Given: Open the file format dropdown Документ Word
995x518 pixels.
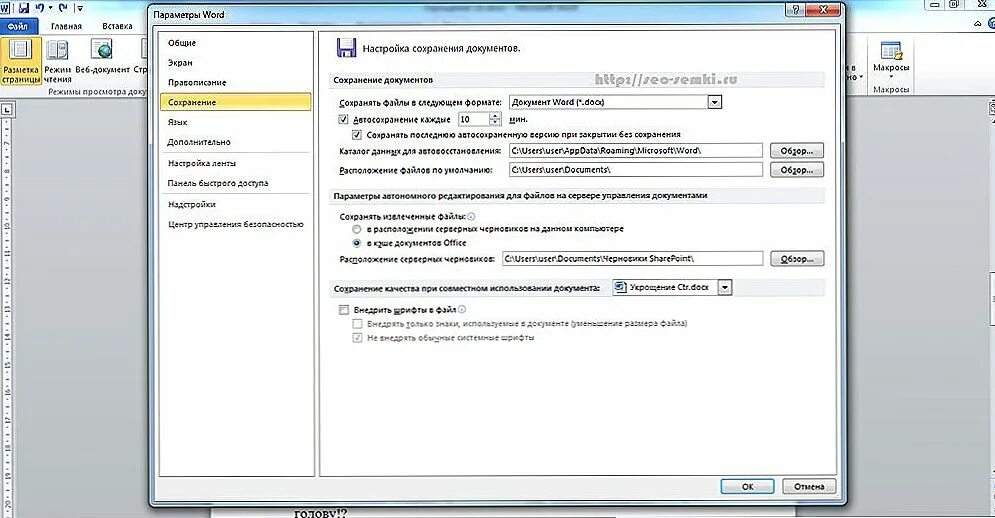Looking at the screenshot, I should click(x=715, y=102).
